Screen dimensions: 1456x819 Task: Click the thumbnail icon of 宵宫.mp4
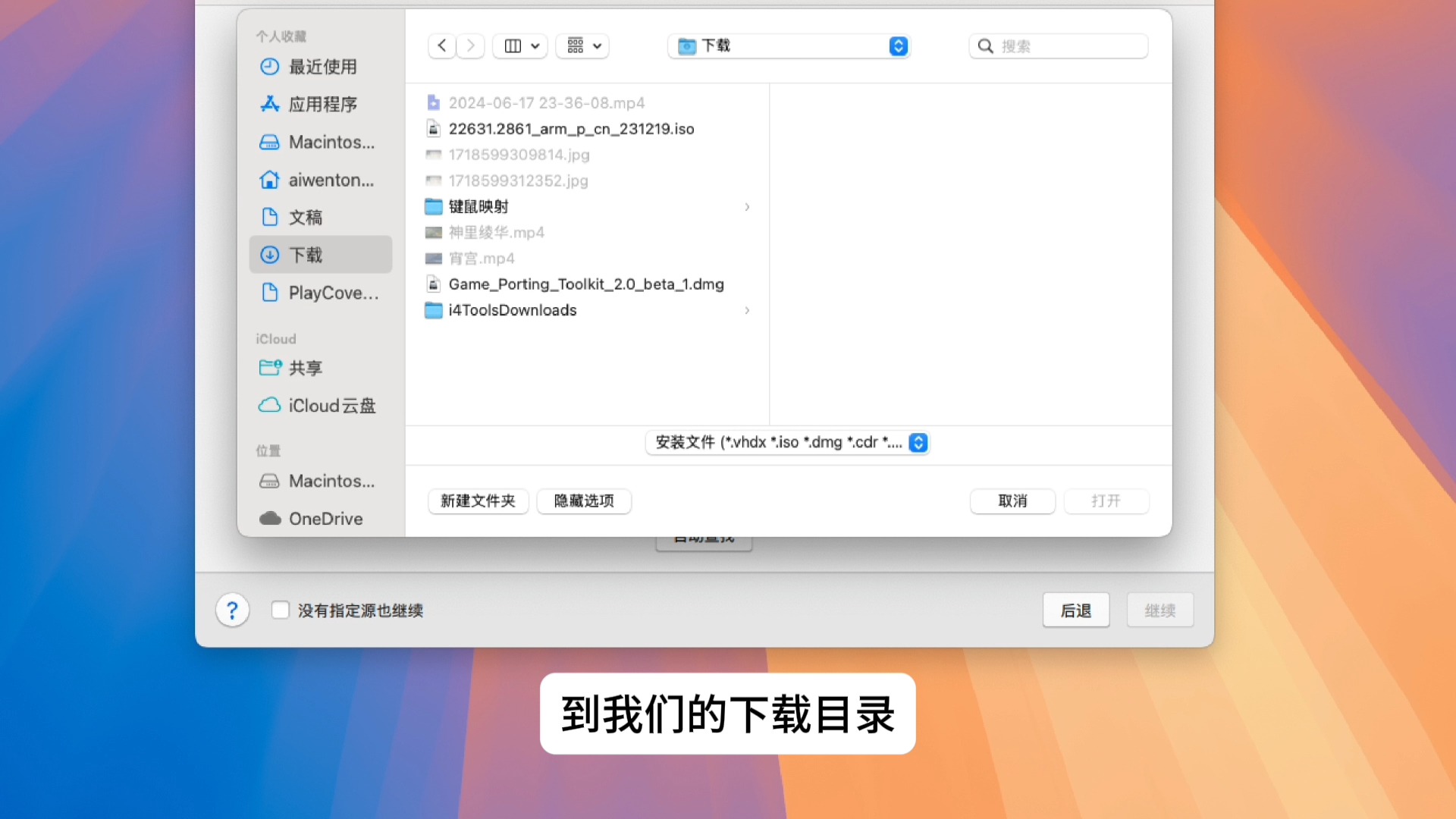pos(433,259)
